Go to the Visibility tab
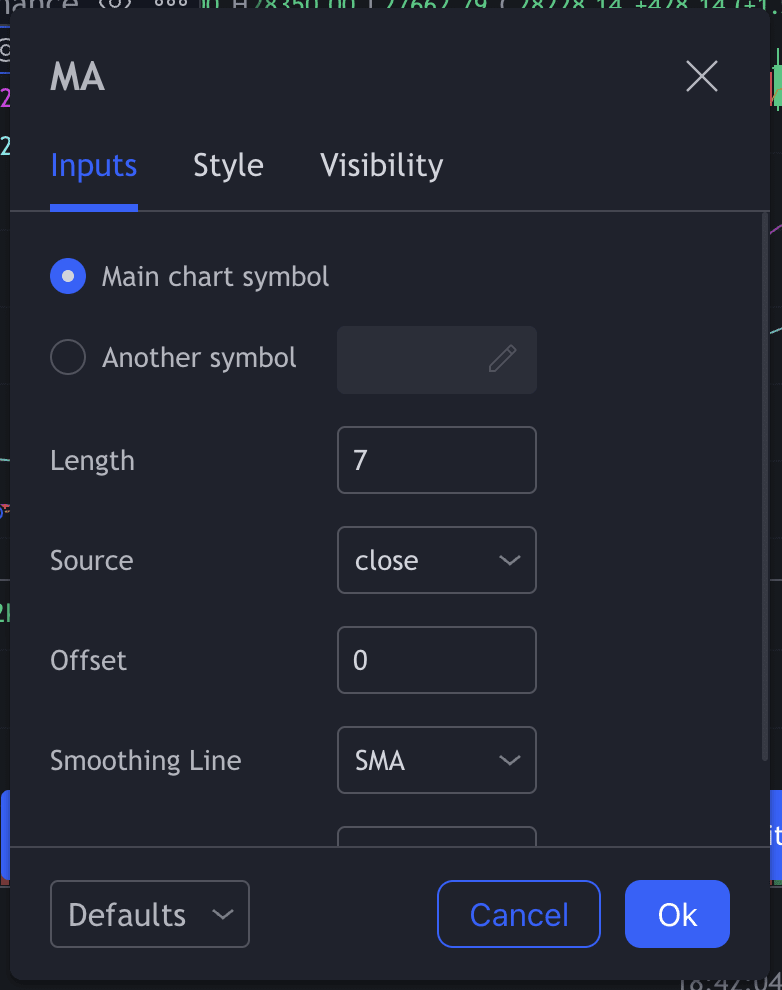 pos(381,165)
